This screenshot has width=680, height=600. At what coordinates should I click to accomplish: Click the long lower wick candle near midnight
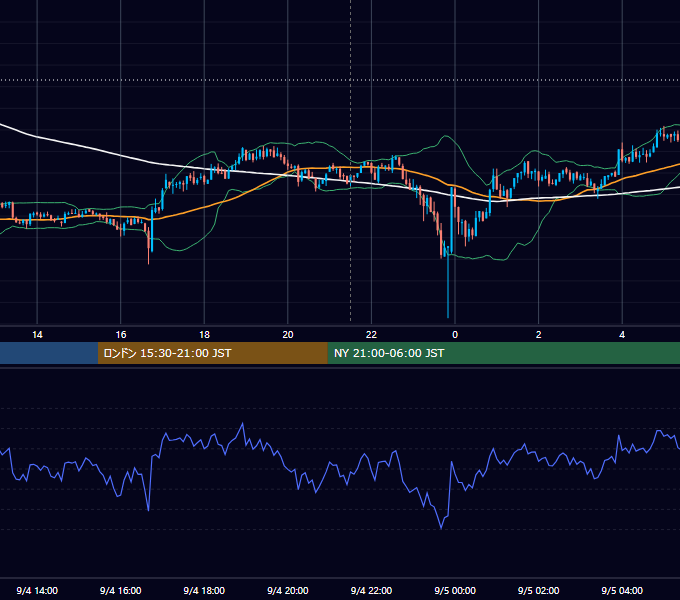click(448, 282)
